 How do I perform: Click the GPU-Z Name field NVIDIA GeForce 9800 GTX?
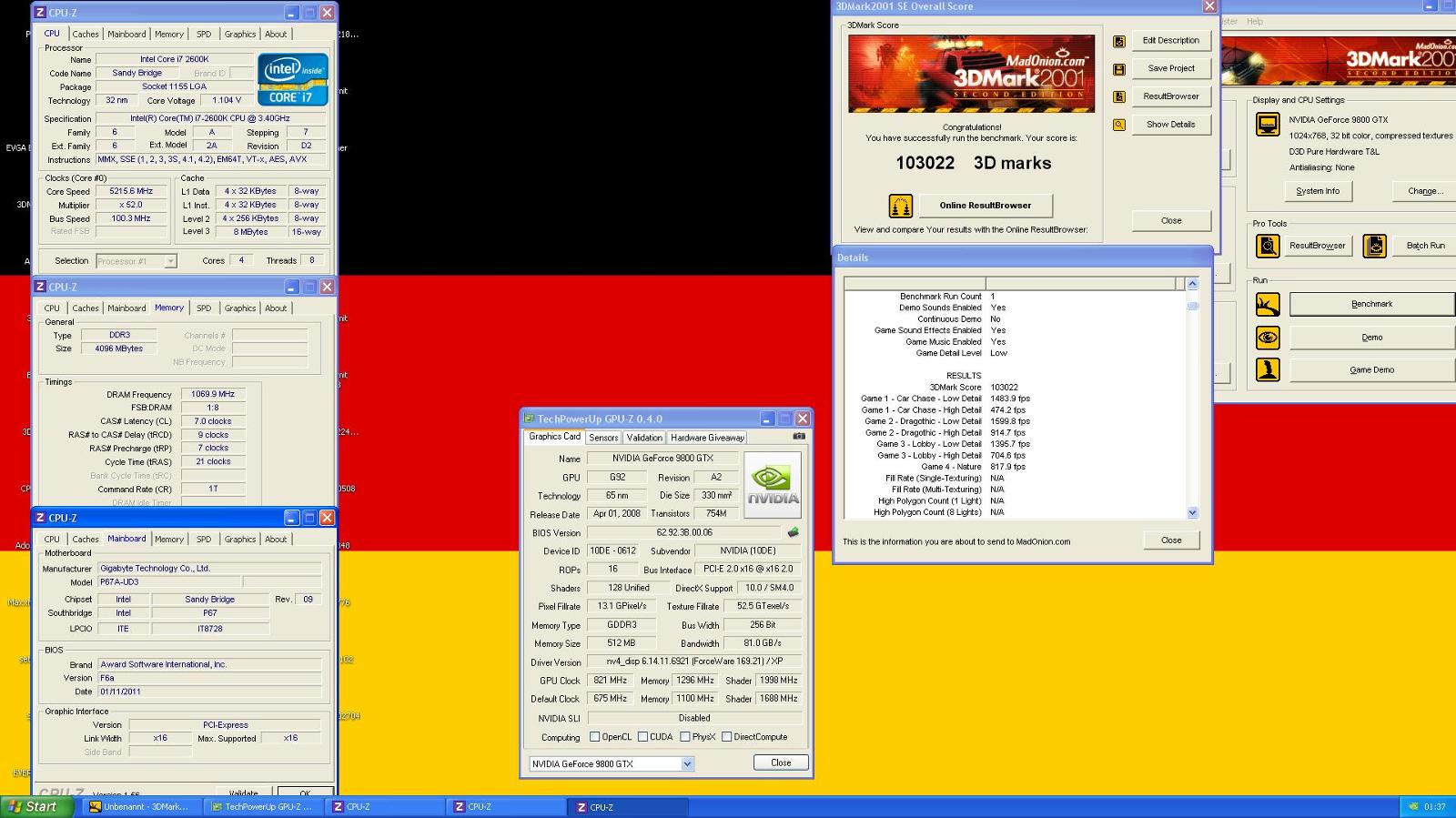(x=662, y=459)
